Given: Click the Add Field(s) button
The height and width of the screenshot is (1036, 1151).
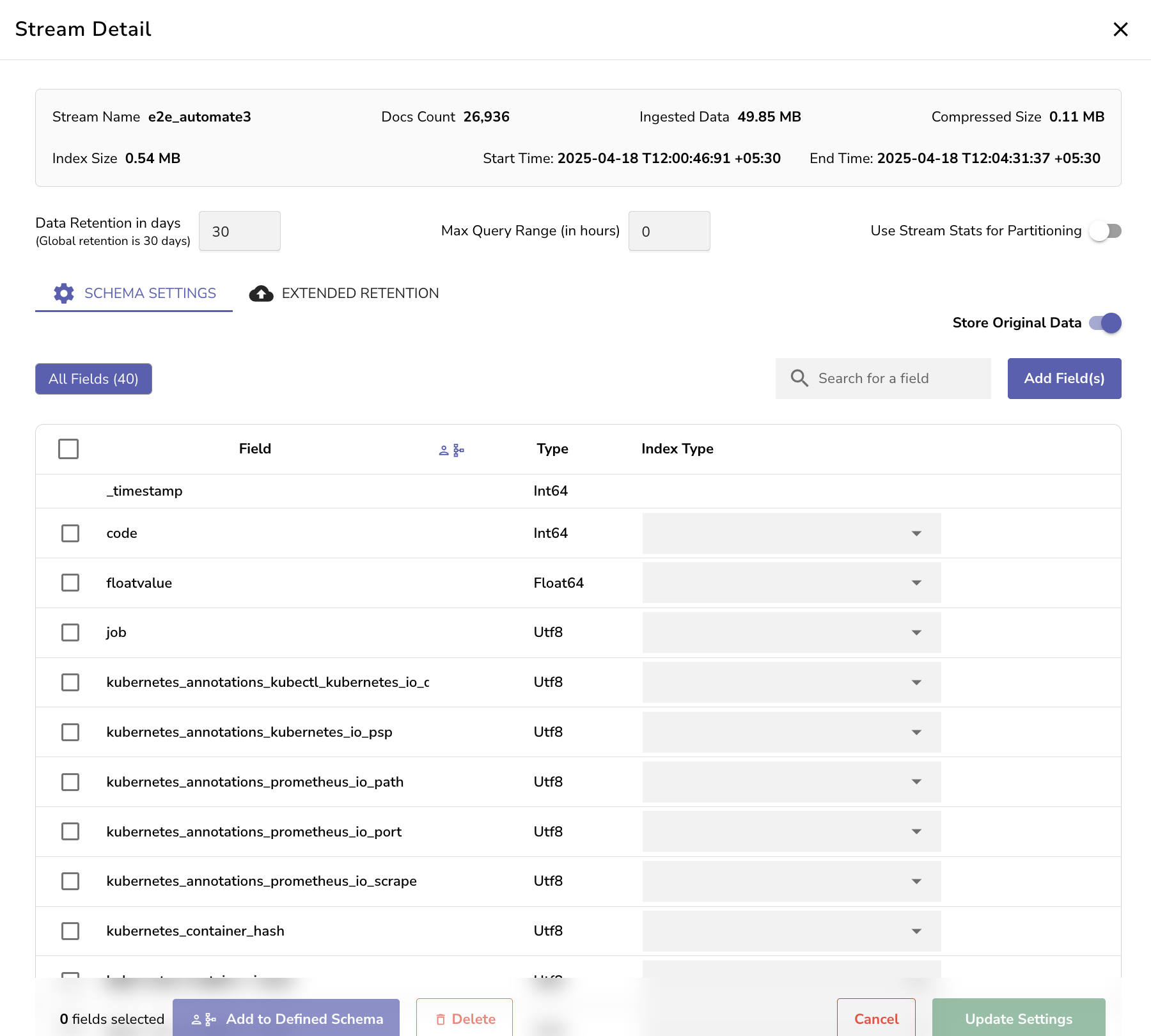Looking at the screenshot, I should pyautogui.click(x=1064, y=378).
